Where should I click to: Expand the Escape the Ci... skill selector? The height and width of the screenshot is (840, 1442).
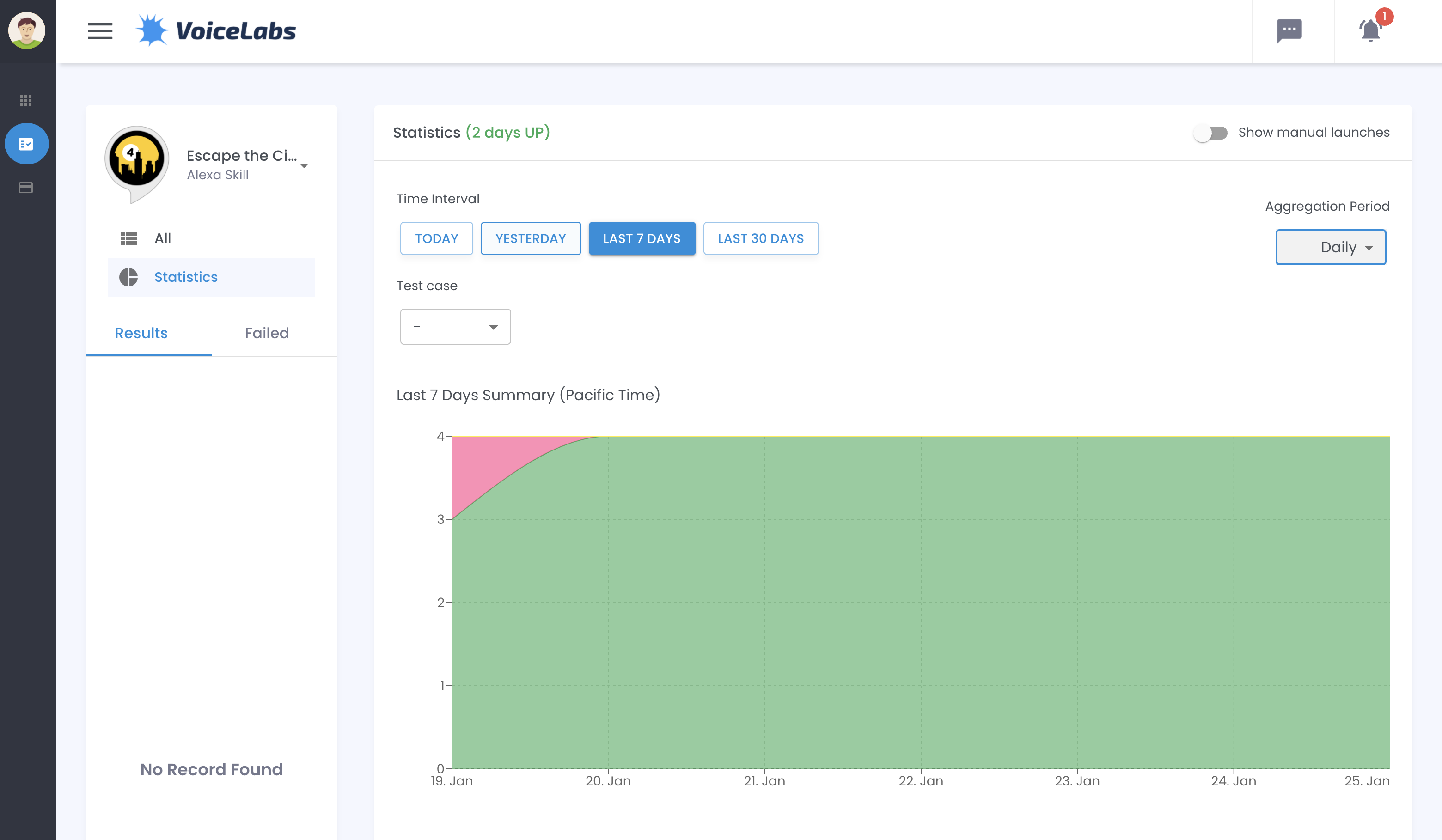pos(305,165)
